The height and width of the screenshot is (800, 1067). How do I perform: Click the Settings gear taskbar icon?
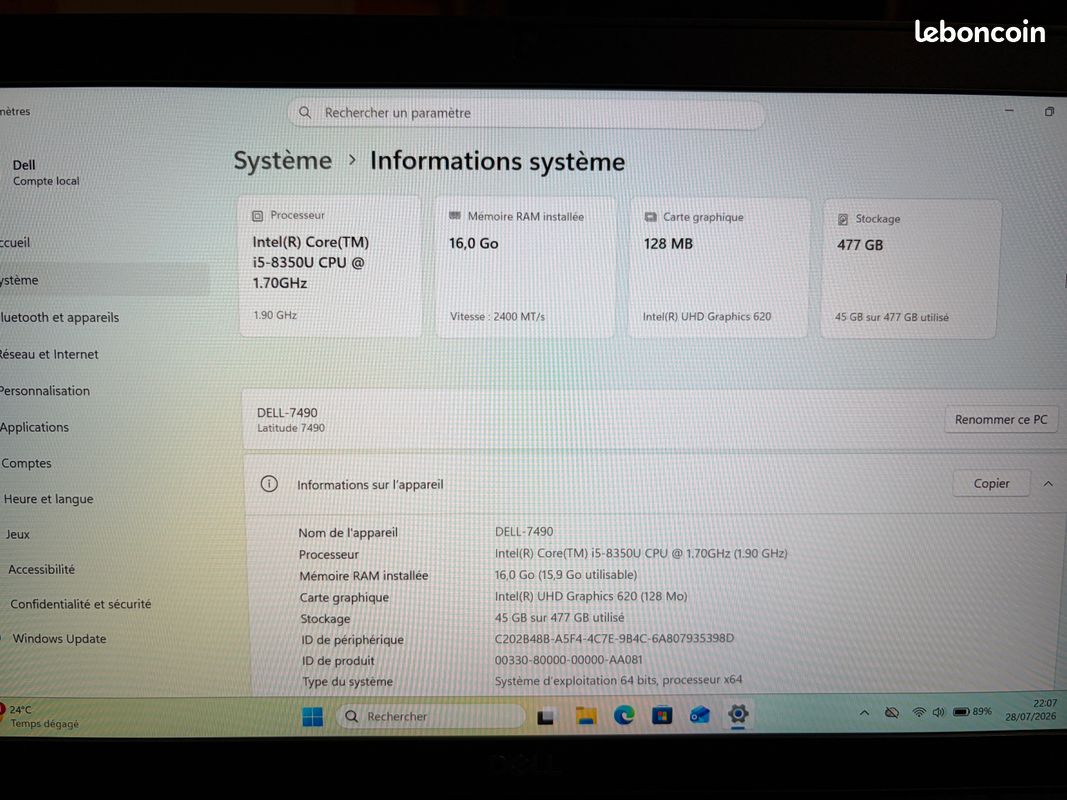click(738, 714)
